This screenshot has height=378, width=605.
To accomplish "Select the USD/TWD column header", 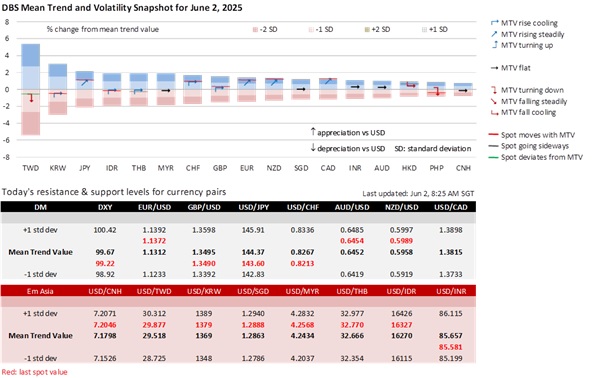I will coord(154,291).
